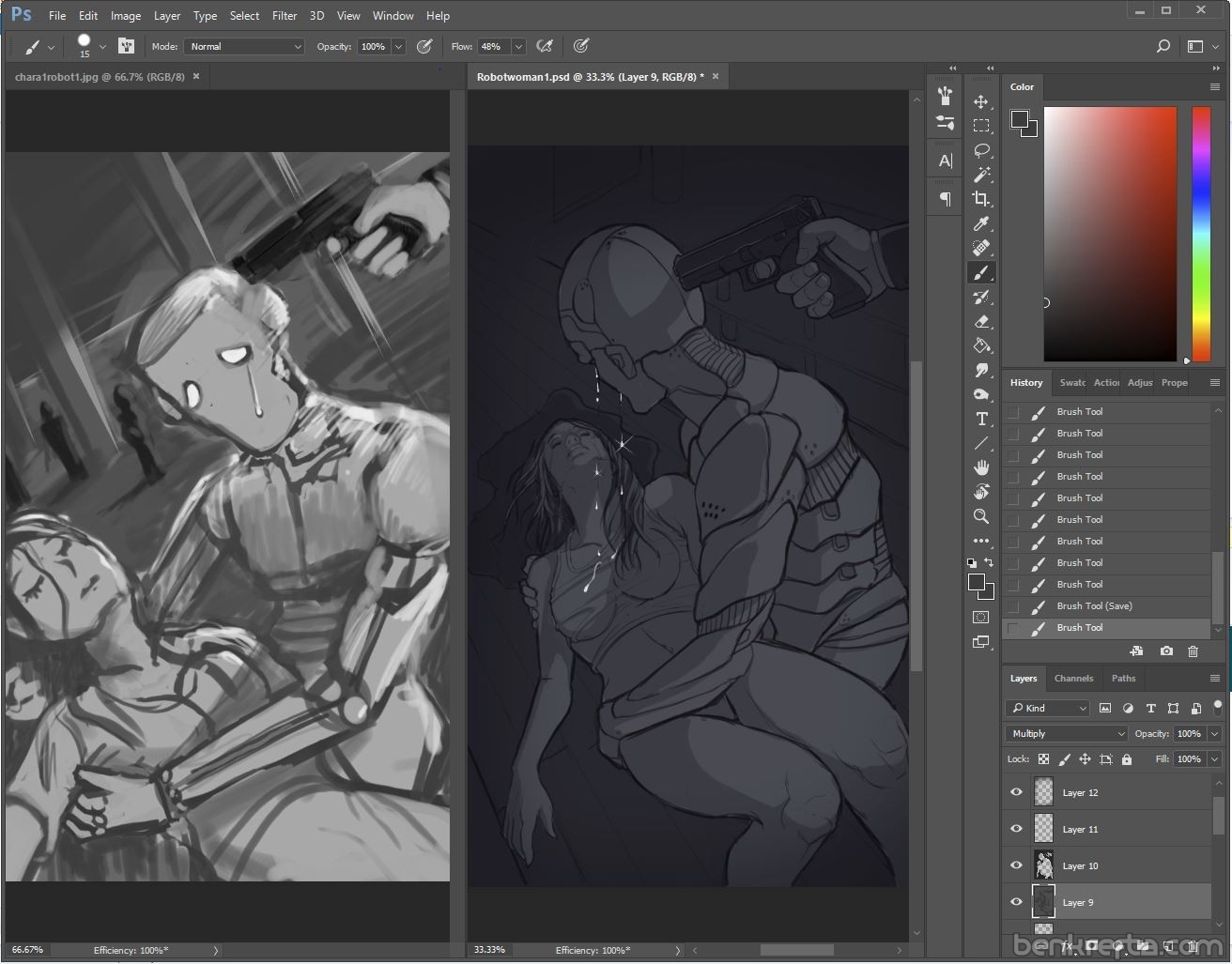Viewport: 1232px width, 964px height.
Task: Hide Layer 12 visibility eye
Action: click(1016, 792)
